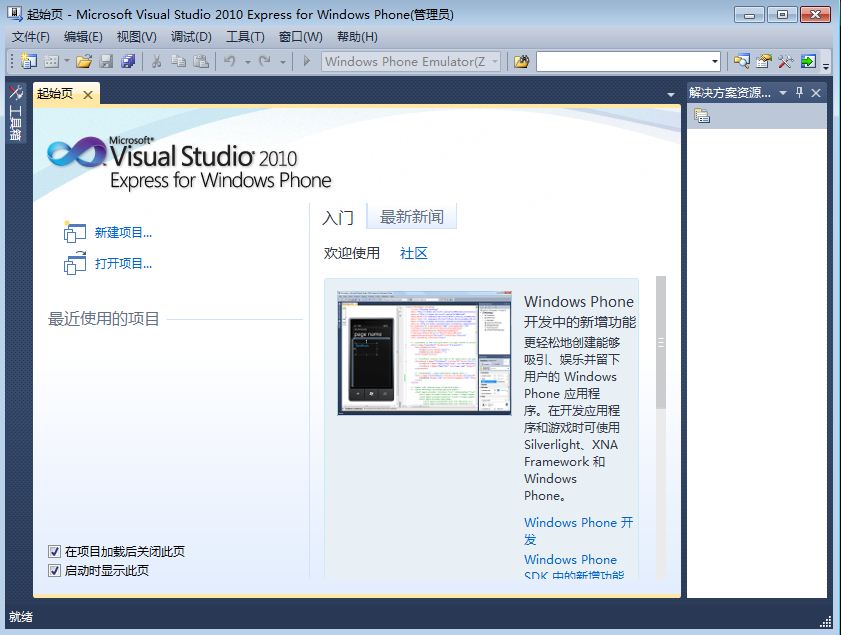Open the 编辑(E) menu
841x635 pixels.
pyautogui.click(x=83, y=36)
